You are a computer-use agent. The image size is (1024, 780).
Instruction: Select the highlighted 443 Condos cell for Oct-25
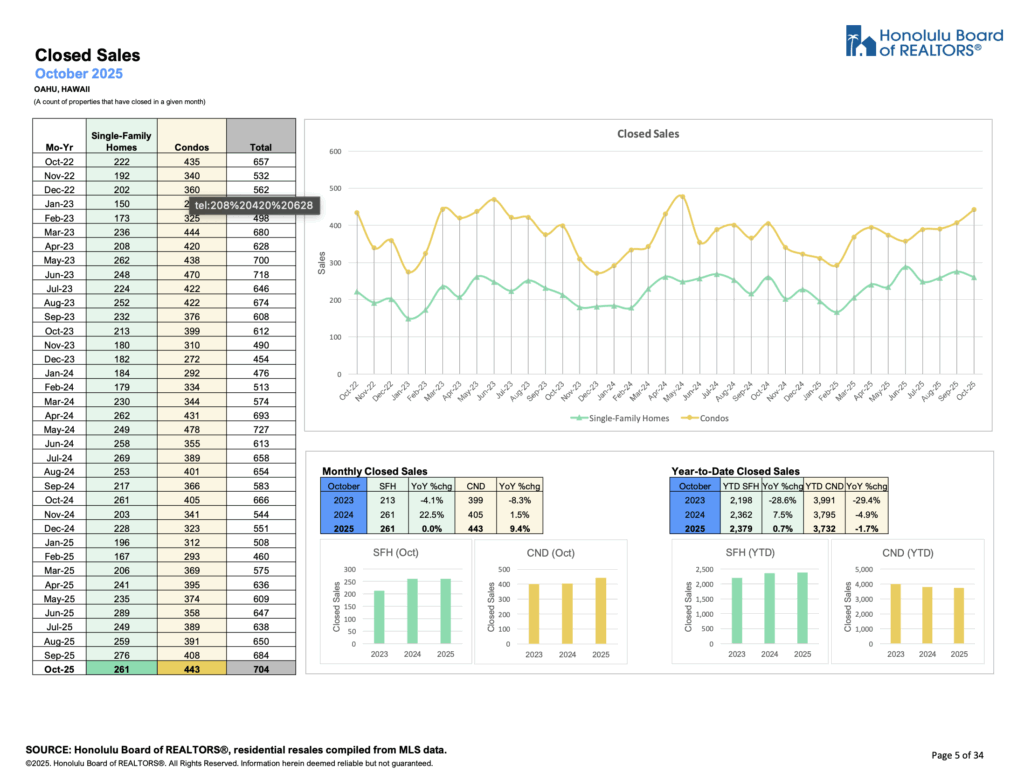coord(192,667)
